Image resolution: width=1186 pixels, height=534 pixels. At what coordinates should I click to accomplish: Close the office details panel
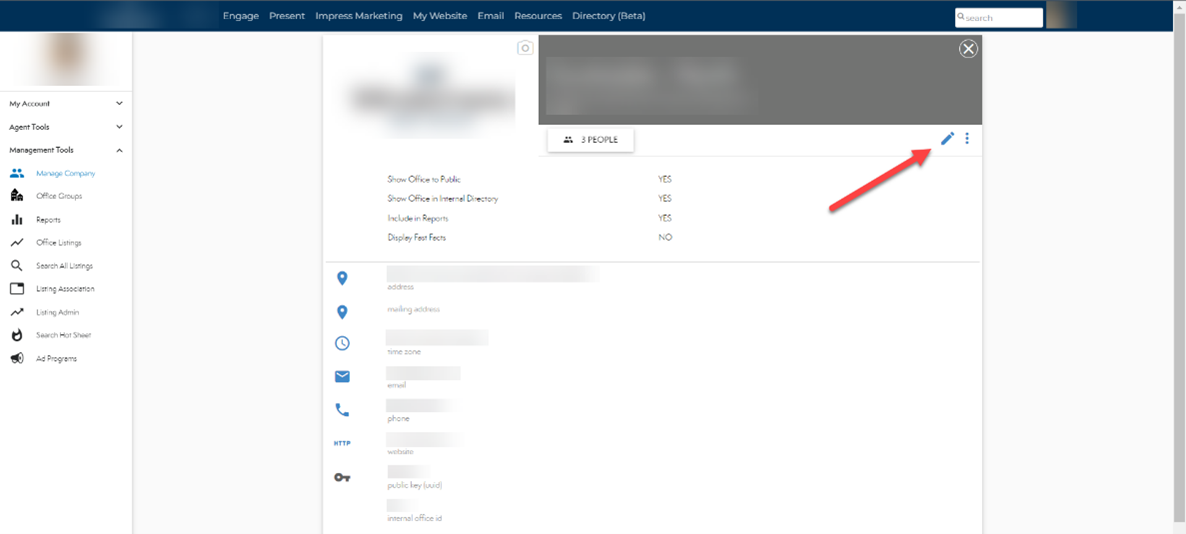tap(967, 49)
